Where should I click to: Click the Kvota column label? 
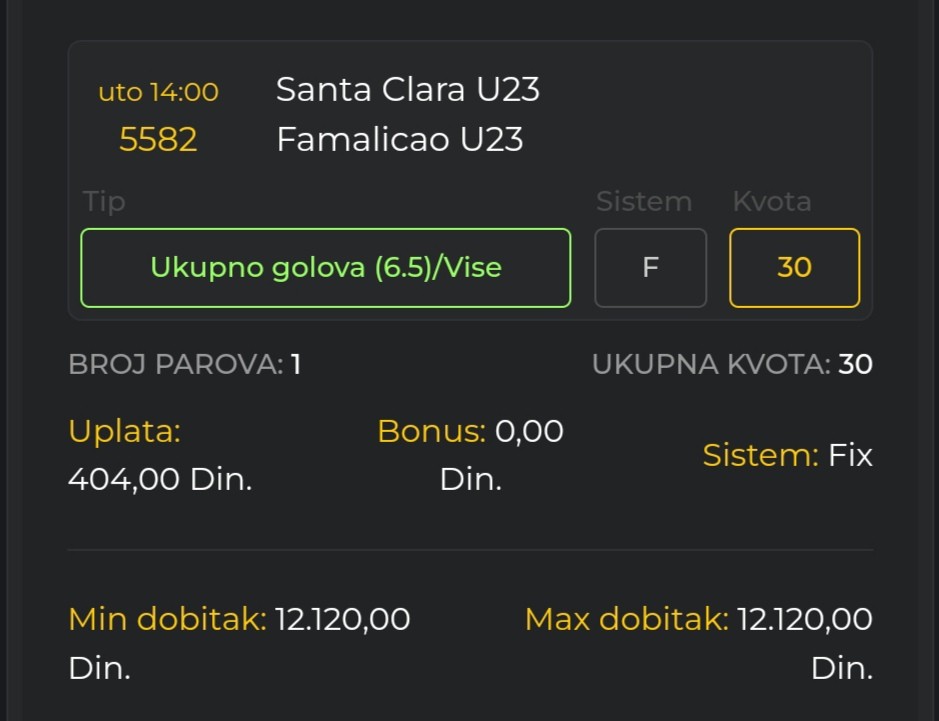771,202
